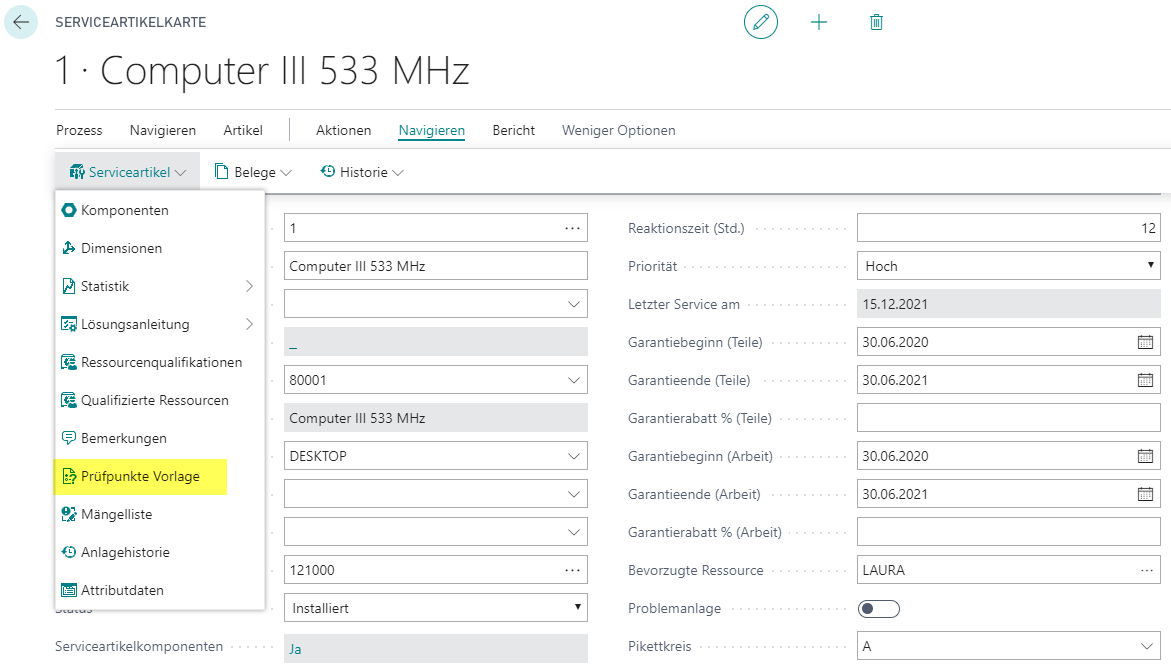Select the underlined Navigieren tab
1171x668 pixels.
coord(432,131)
